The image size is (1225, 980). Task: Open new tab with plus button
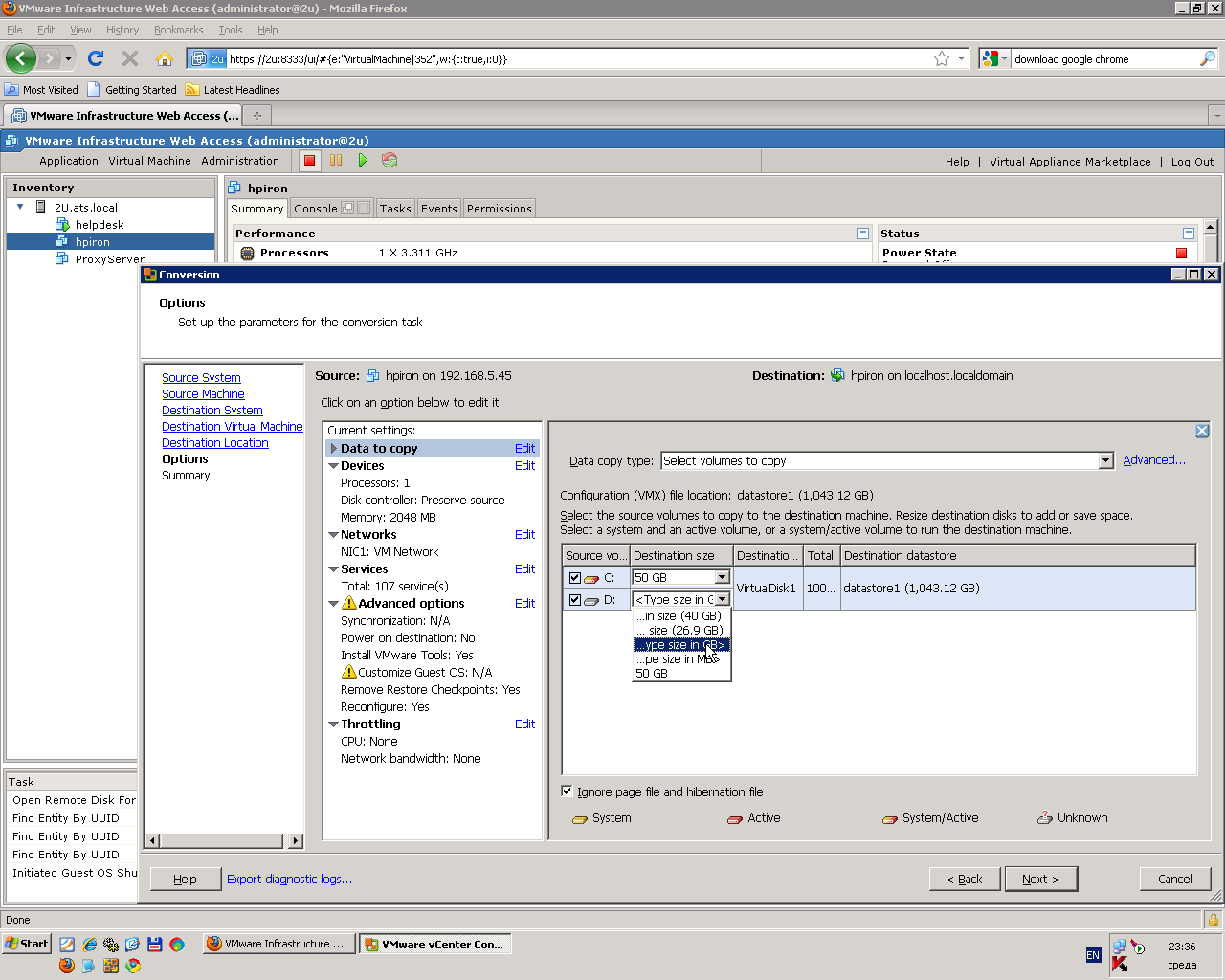click(x=256, y=116)
